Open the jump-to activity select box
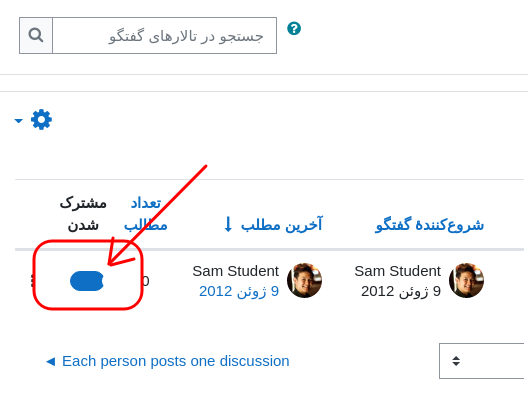The image size is (528, 399). tap(482, 361)
